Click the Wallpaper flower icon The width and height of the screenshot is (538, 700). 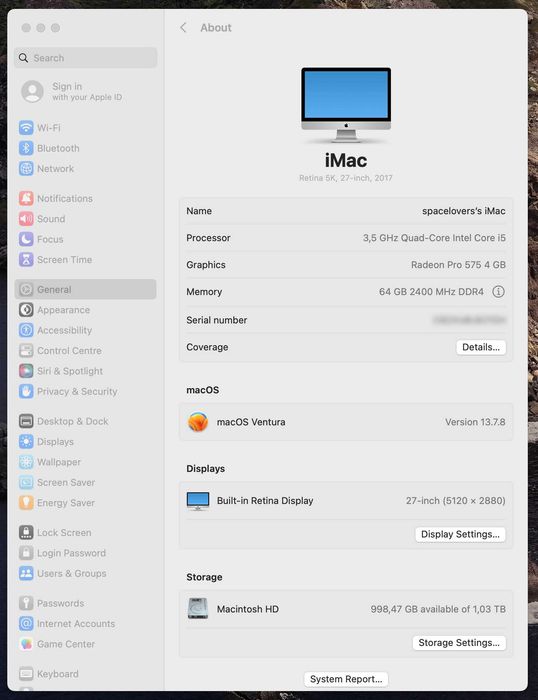click(x=26, y=462)
